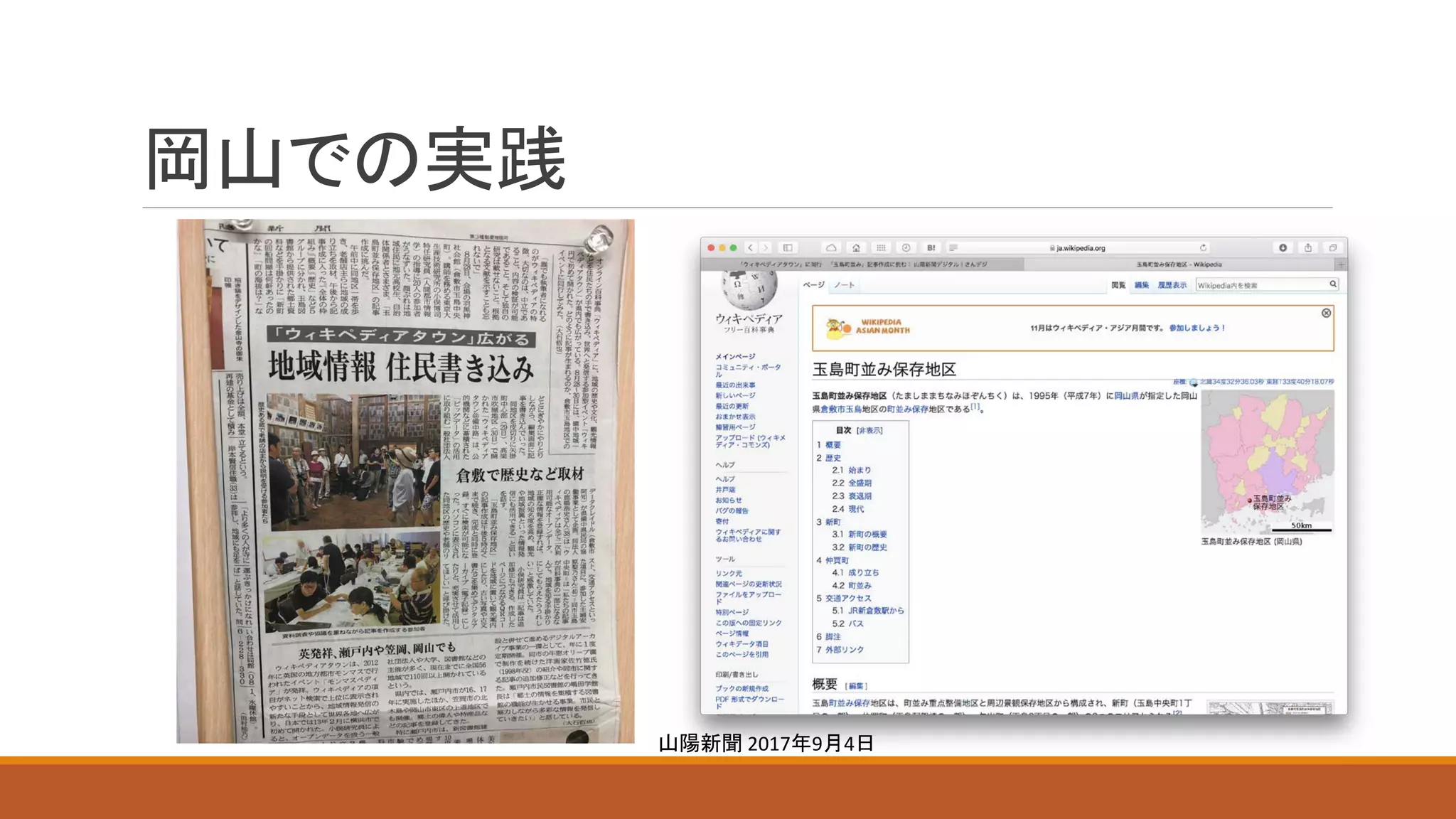The height and width of the screenshot is (819, 1456).
Task: Click the 編集 link beside 概要 heading
Action: (856, 686)
